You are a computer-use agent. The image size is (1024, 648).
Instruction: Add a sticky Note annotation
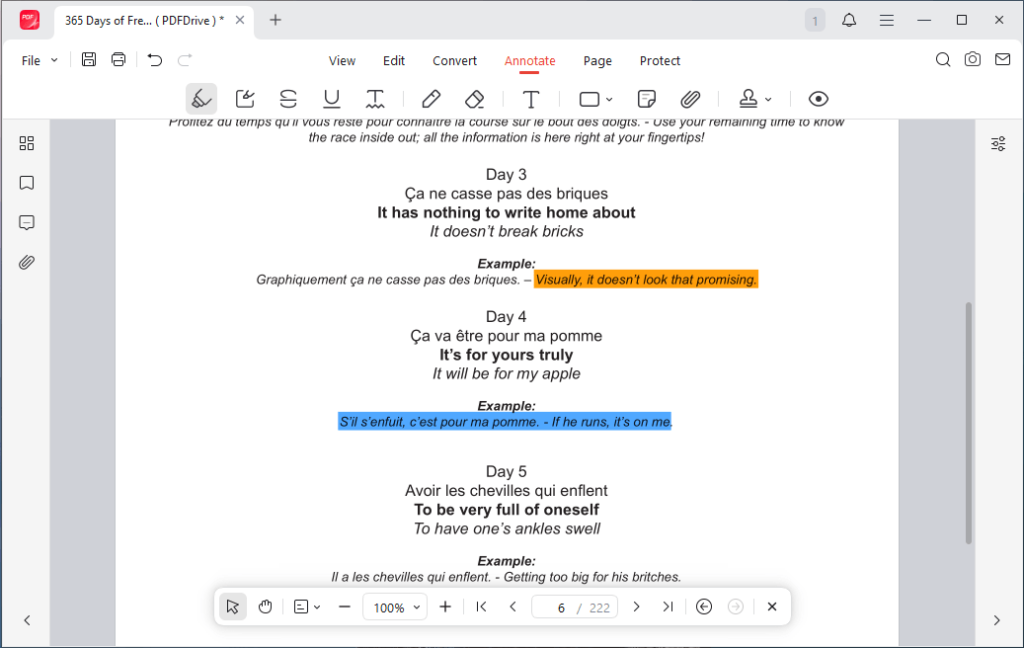647,99
